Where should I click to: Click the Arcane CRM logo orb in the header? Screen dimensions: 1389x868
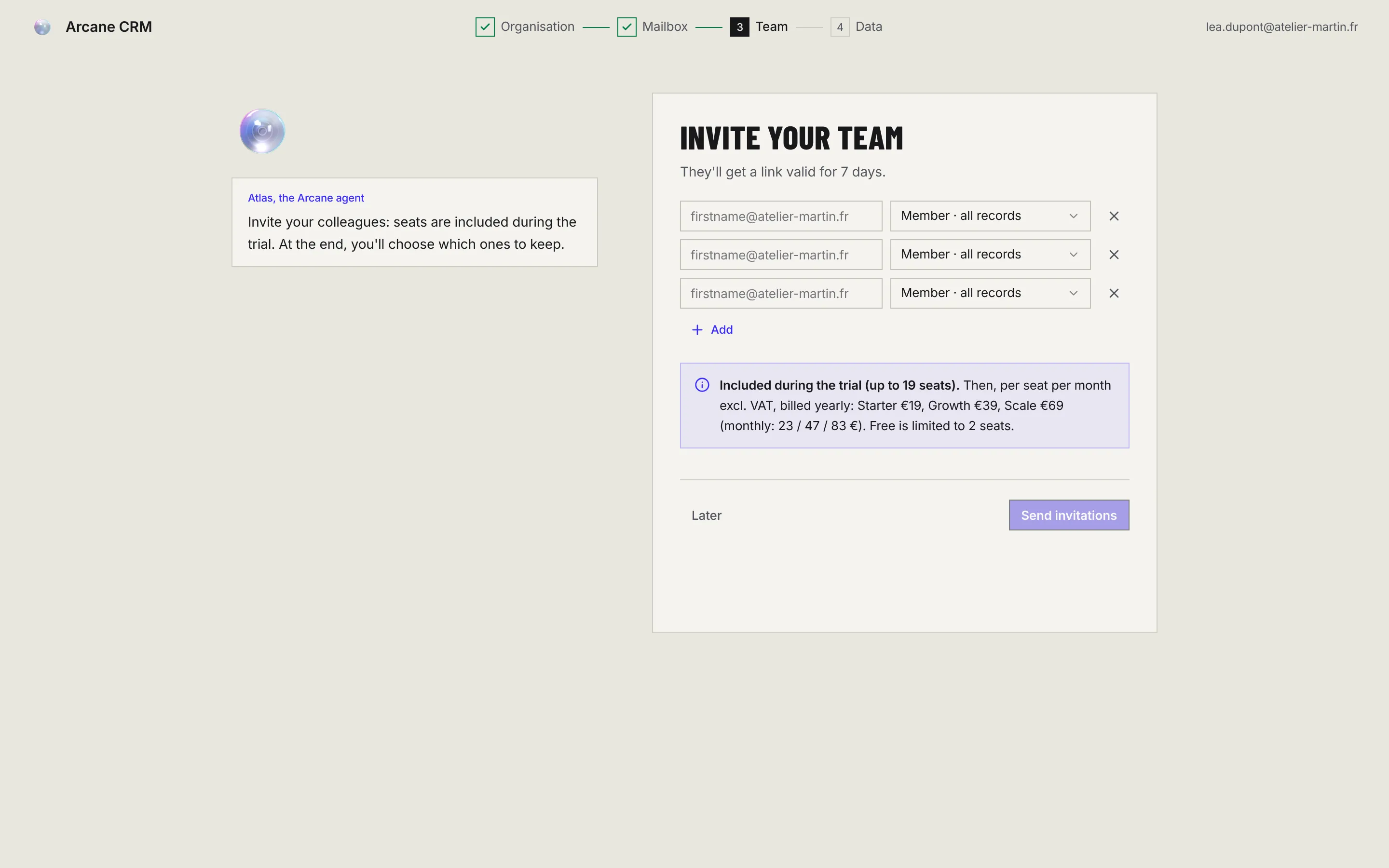[x=42, y=27]
